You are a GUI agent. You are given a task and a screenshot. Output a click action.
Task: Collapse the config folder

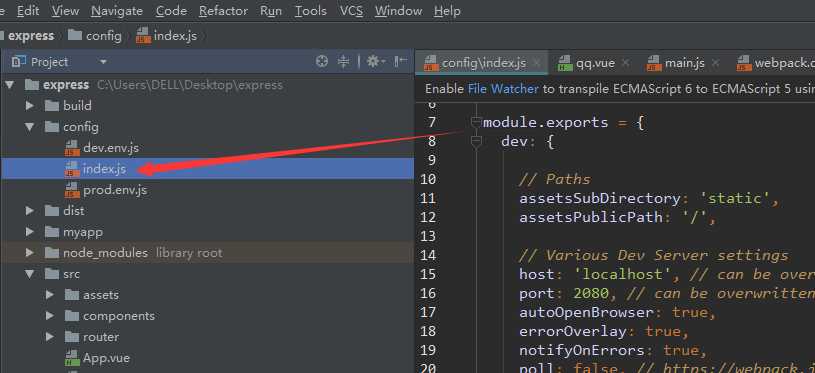click(x=30, y=127)
